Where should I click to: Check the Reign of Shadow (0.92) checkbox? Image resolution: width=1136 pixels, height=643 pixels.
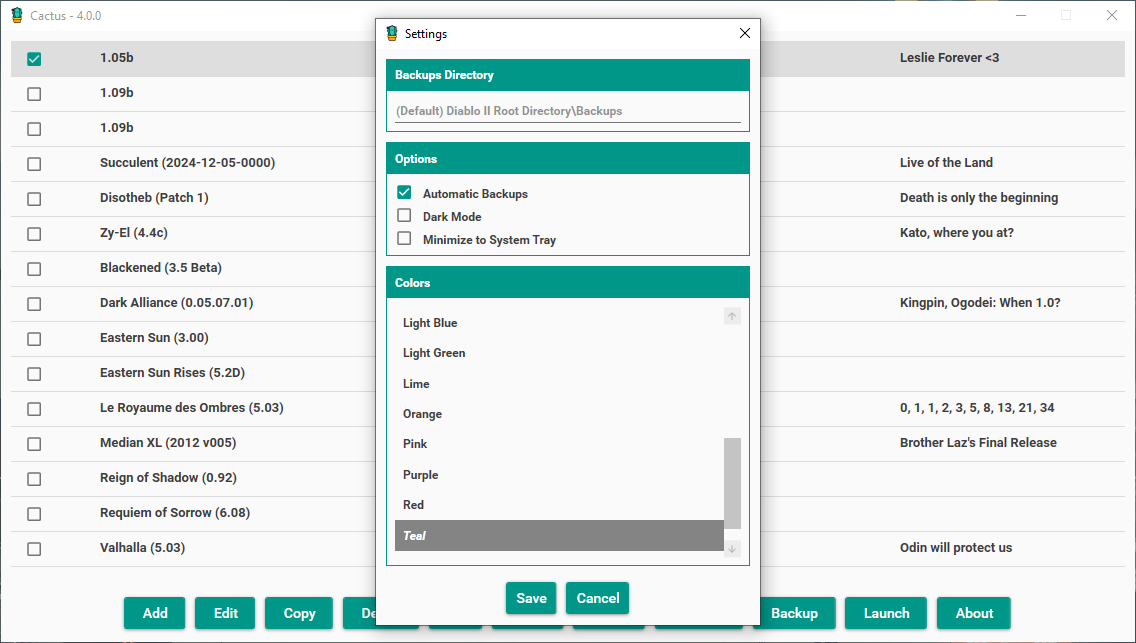(x=34, y=479)
